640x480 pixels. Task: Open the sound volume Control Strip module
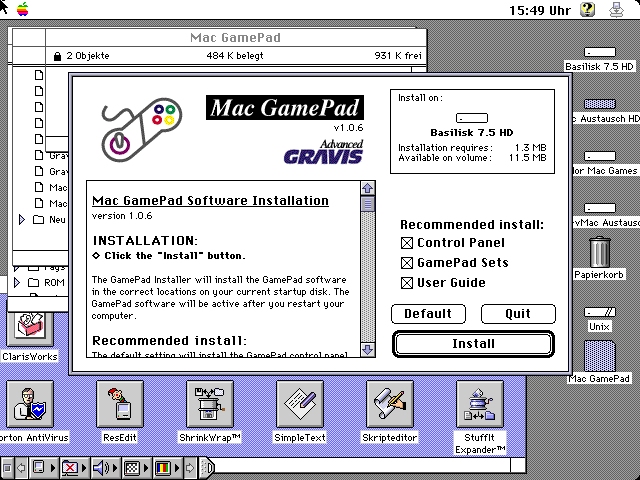point(105,468)
